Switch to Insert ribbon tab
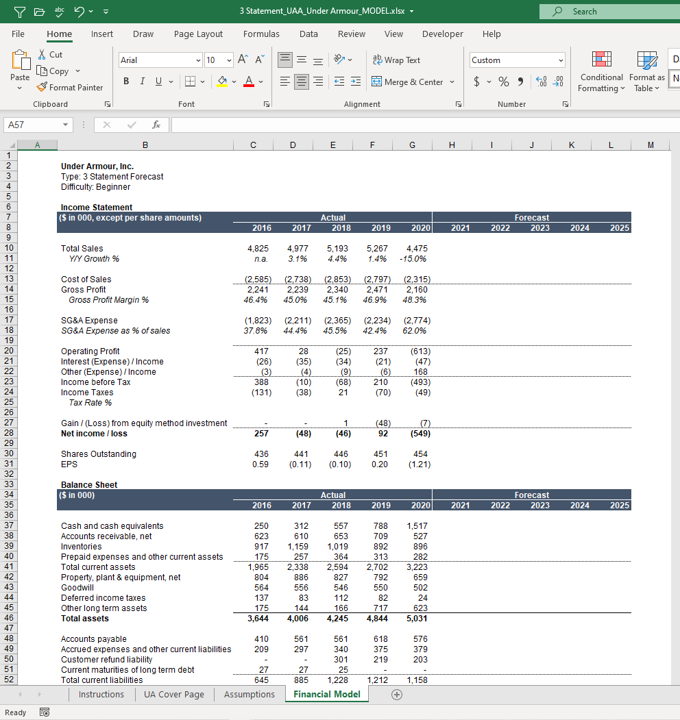The width and height of the screenshot is (680, 720). [102, 34]
